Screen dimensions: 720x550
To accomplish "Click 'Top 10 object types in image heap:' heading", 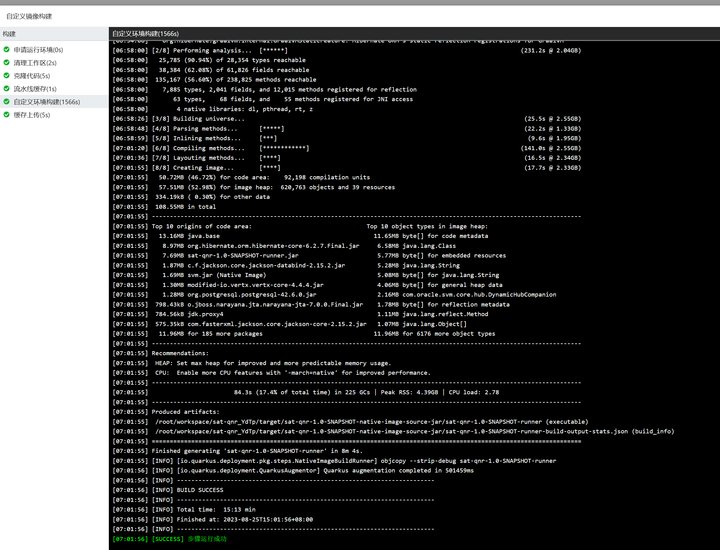I will coord(427,226).
